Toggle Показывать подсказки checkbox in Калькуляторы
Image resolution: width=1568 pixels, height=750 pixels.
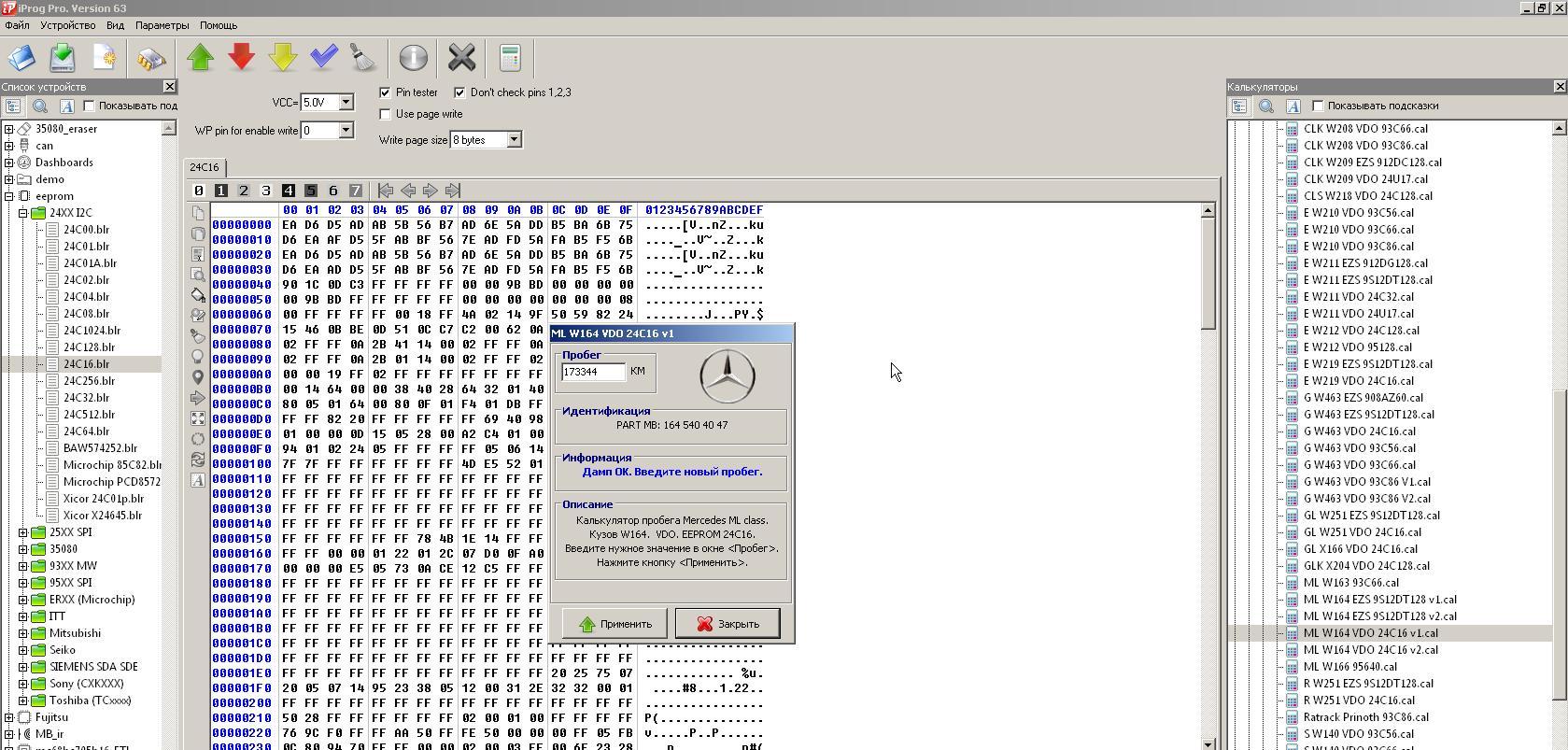coord(1318,106)
